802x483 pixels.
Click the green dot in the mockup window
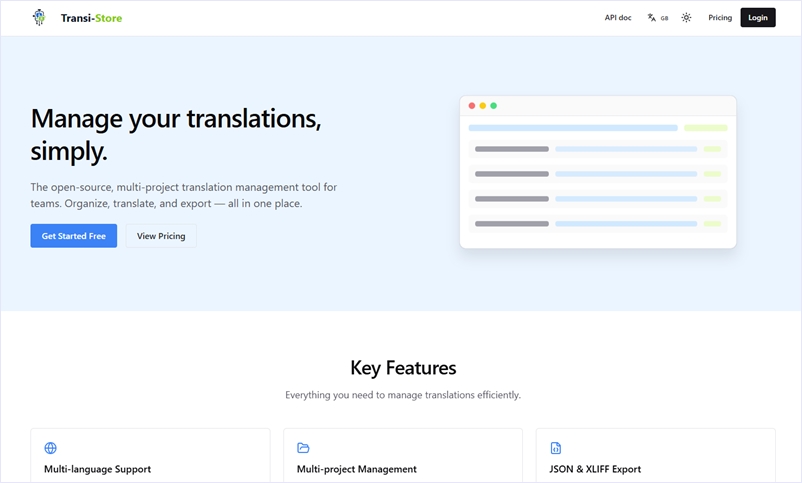pos(494,106)
